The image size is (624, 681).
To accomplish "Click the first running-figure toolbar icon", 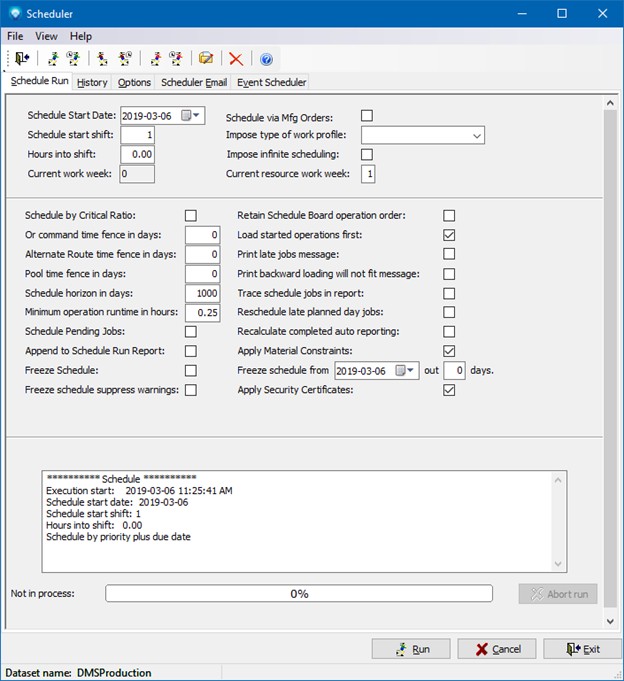I will click(52, 59).
